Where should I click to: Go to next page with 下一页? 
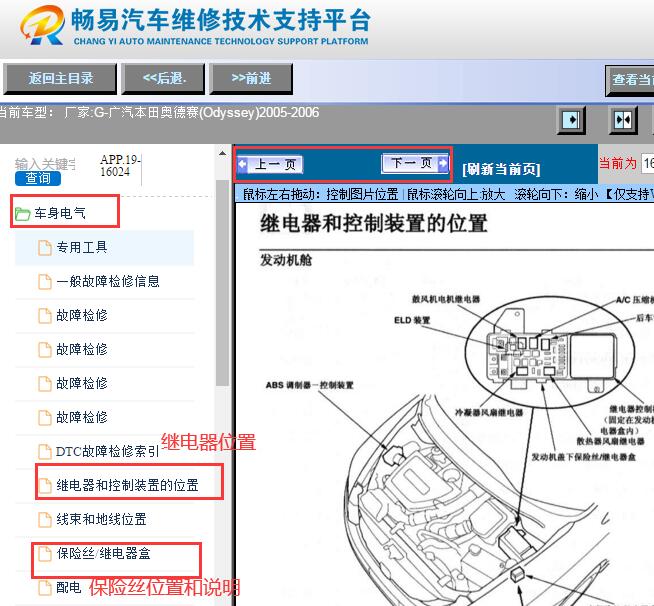coord(415,163)
